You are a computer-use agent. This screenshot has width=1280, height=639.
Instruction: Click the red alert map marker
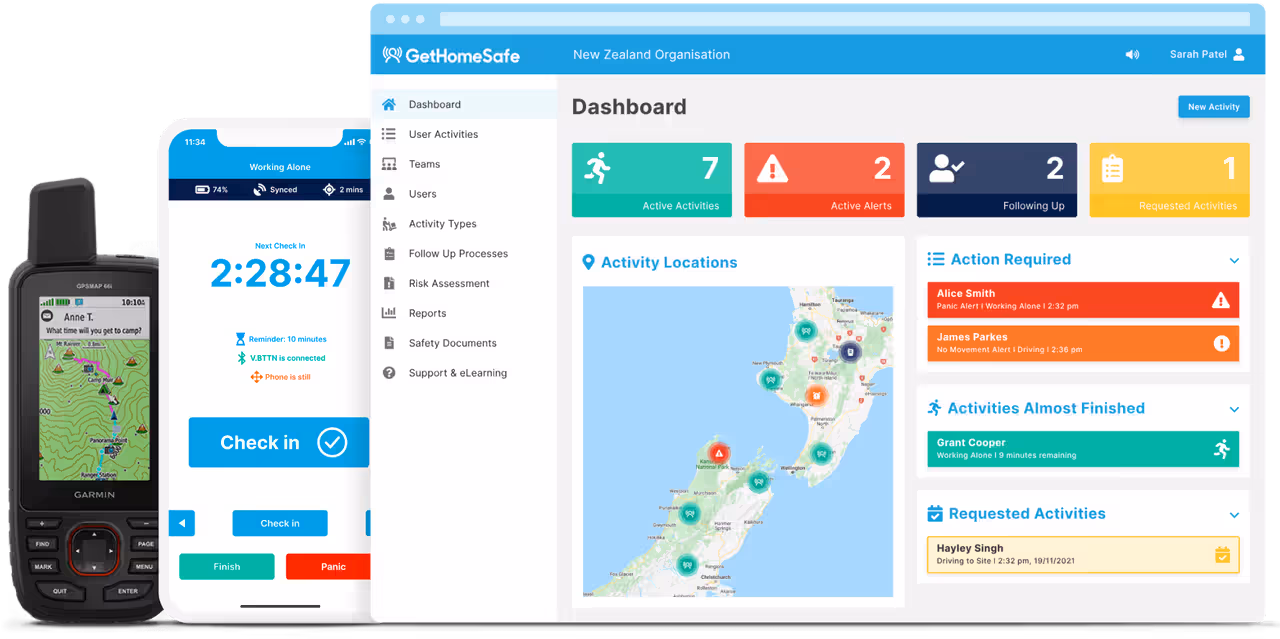718,453
